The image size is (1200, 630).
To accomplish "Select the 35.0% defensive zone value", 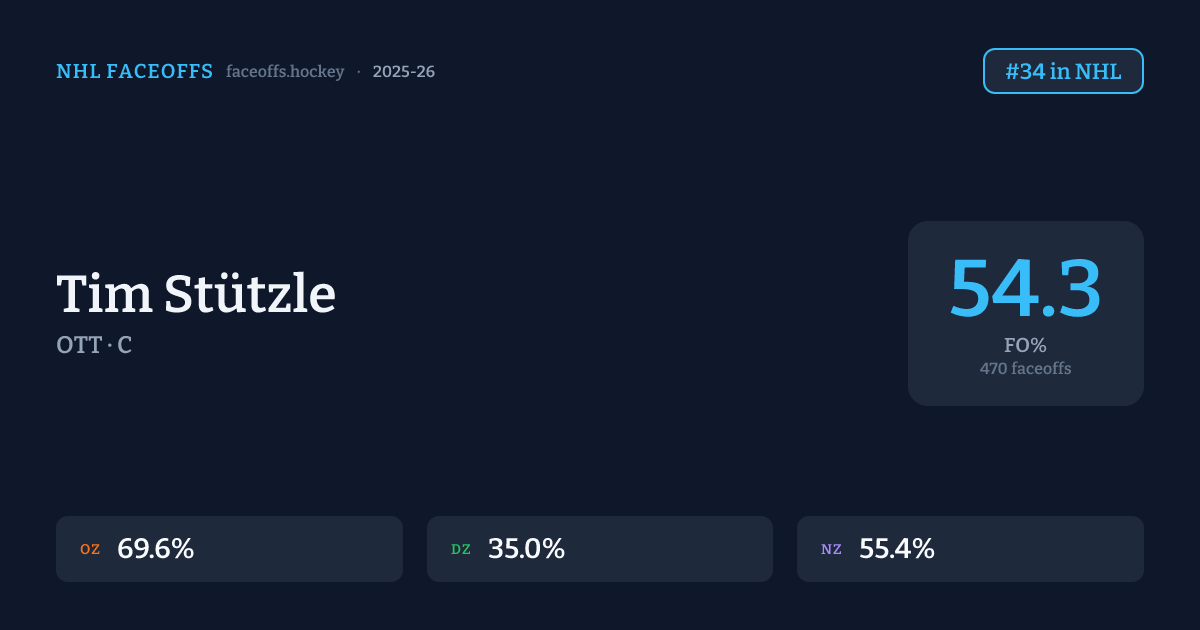I will pos(526,549).
